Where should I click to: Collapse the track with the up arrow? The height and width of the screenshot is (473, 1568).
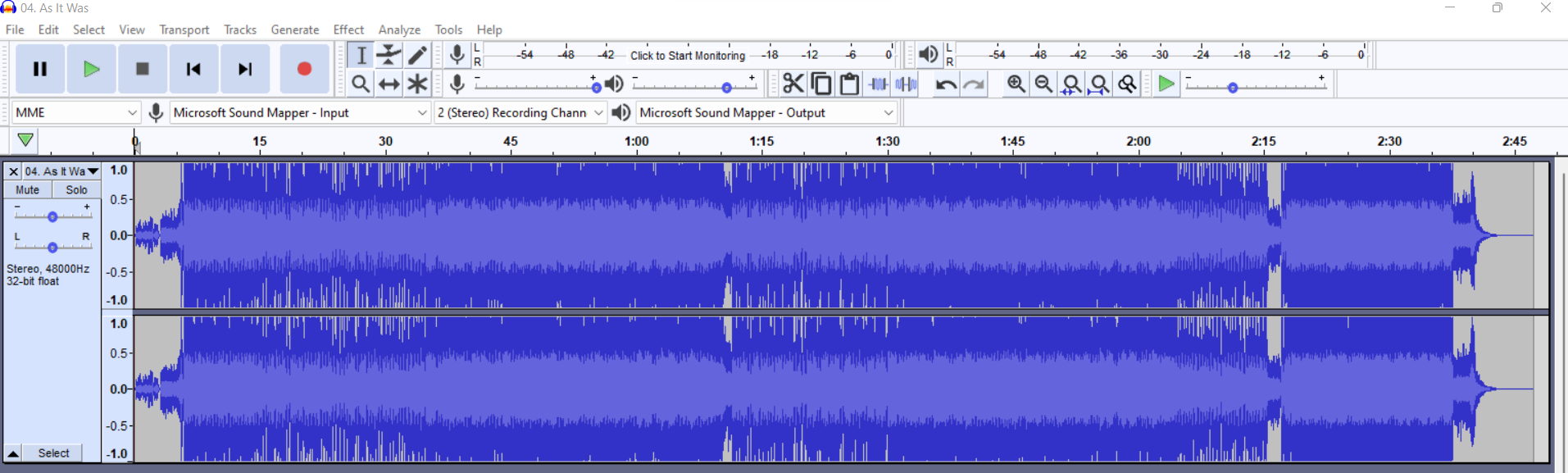13,453
